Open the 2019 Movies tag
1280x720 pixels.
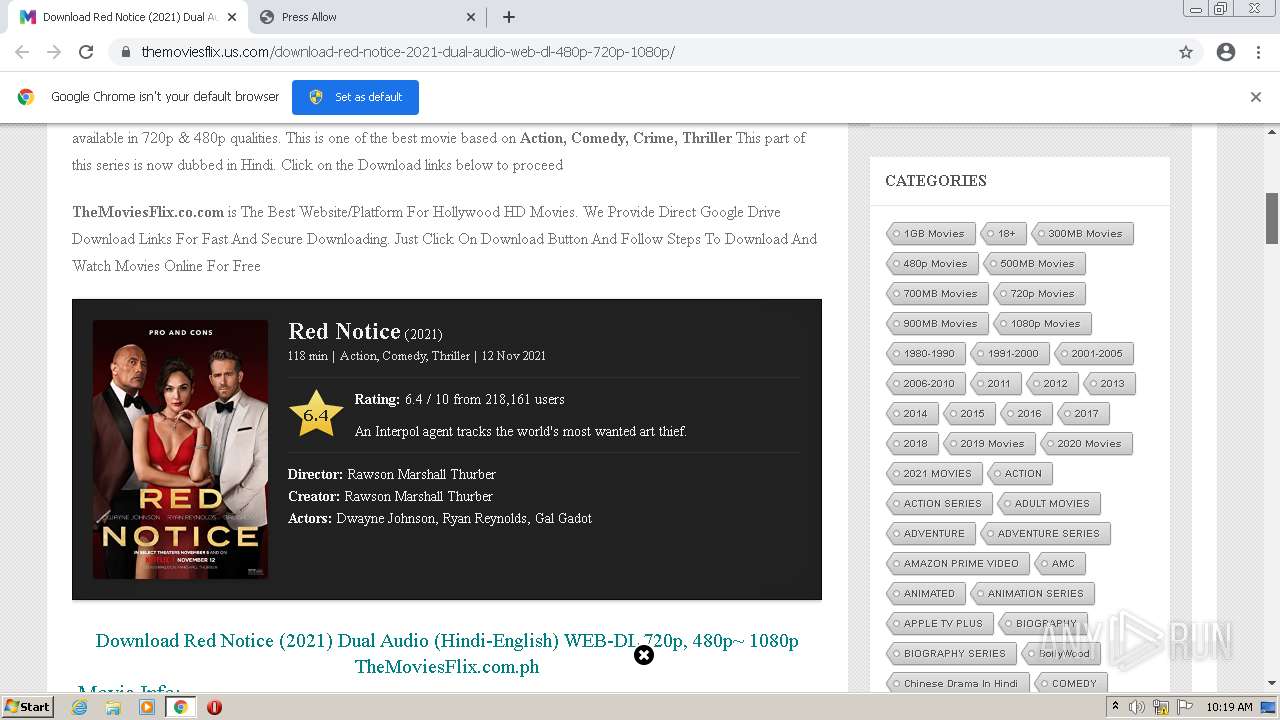coord(990,444)
